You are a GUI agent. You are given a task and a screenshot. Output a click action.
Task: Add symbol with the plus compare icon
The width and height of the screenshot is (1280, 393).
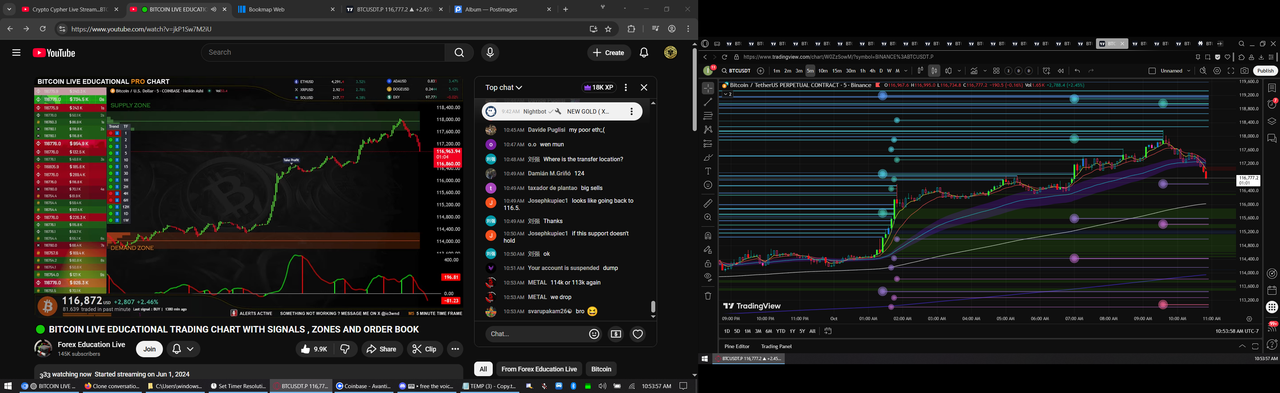coord(760,70)
